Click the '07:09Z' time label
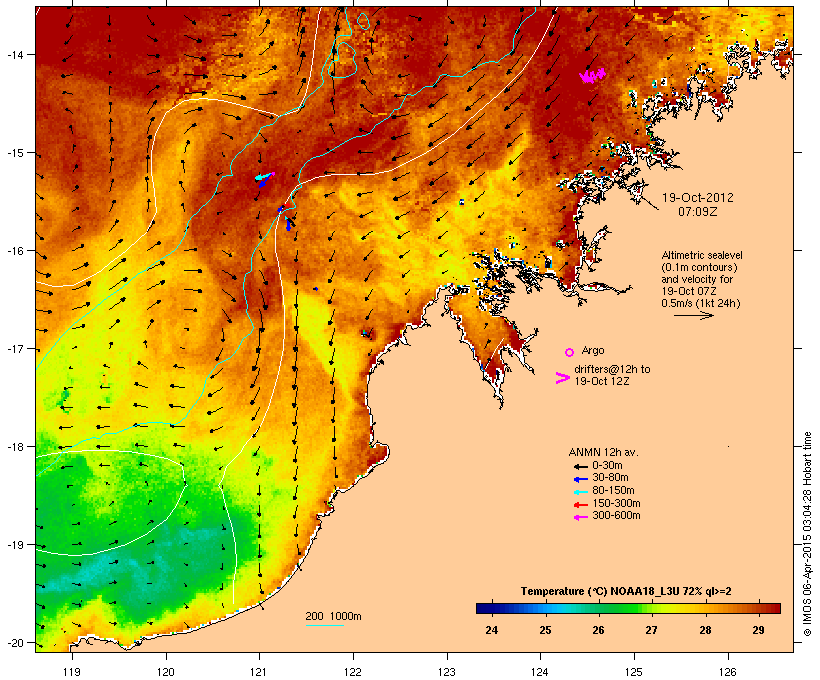This screenshot has height=680, width=820. pyautogui.click(x=698, y=212)
